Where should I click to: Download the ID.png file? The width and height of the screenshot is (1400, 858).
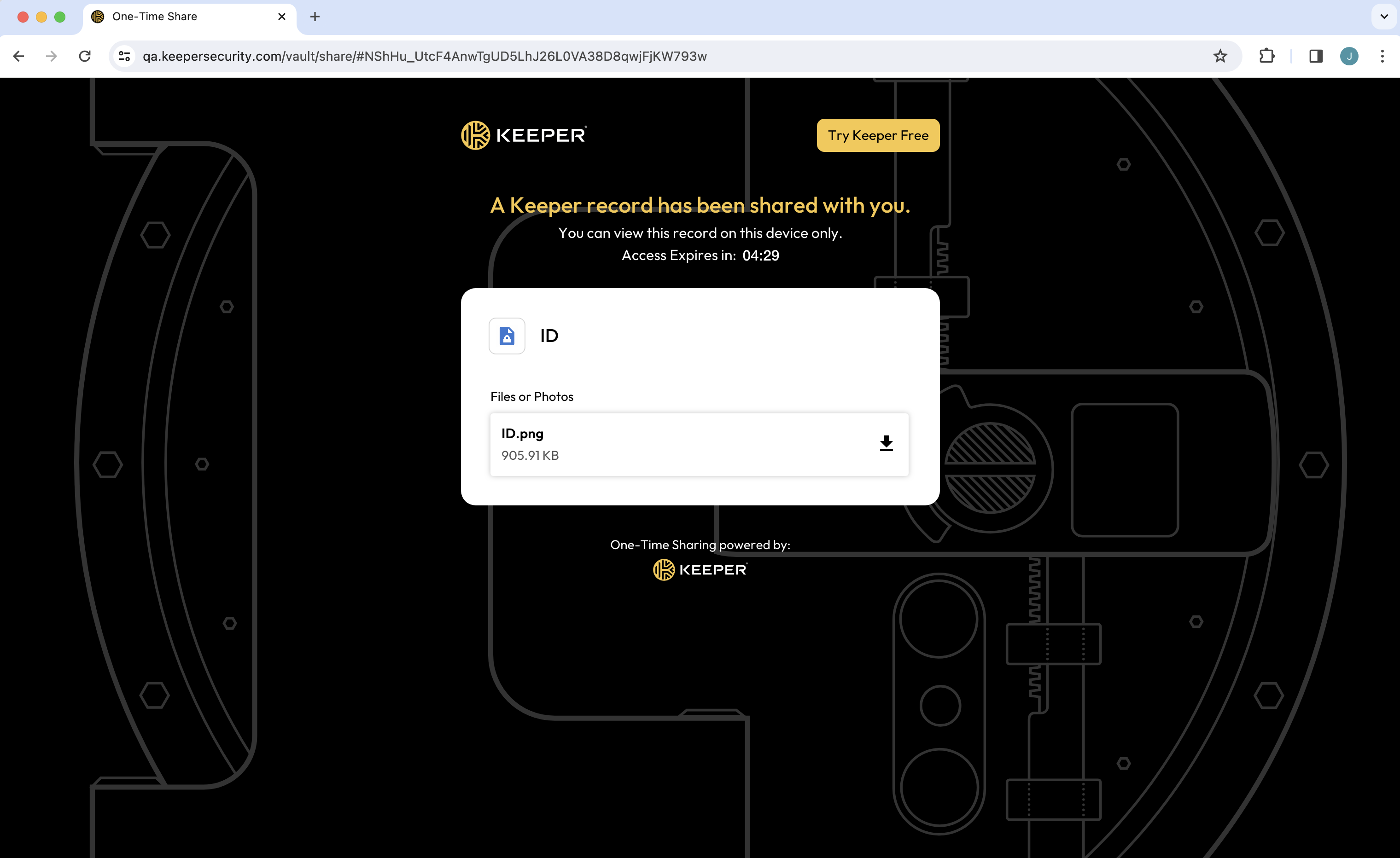point(886,443)
